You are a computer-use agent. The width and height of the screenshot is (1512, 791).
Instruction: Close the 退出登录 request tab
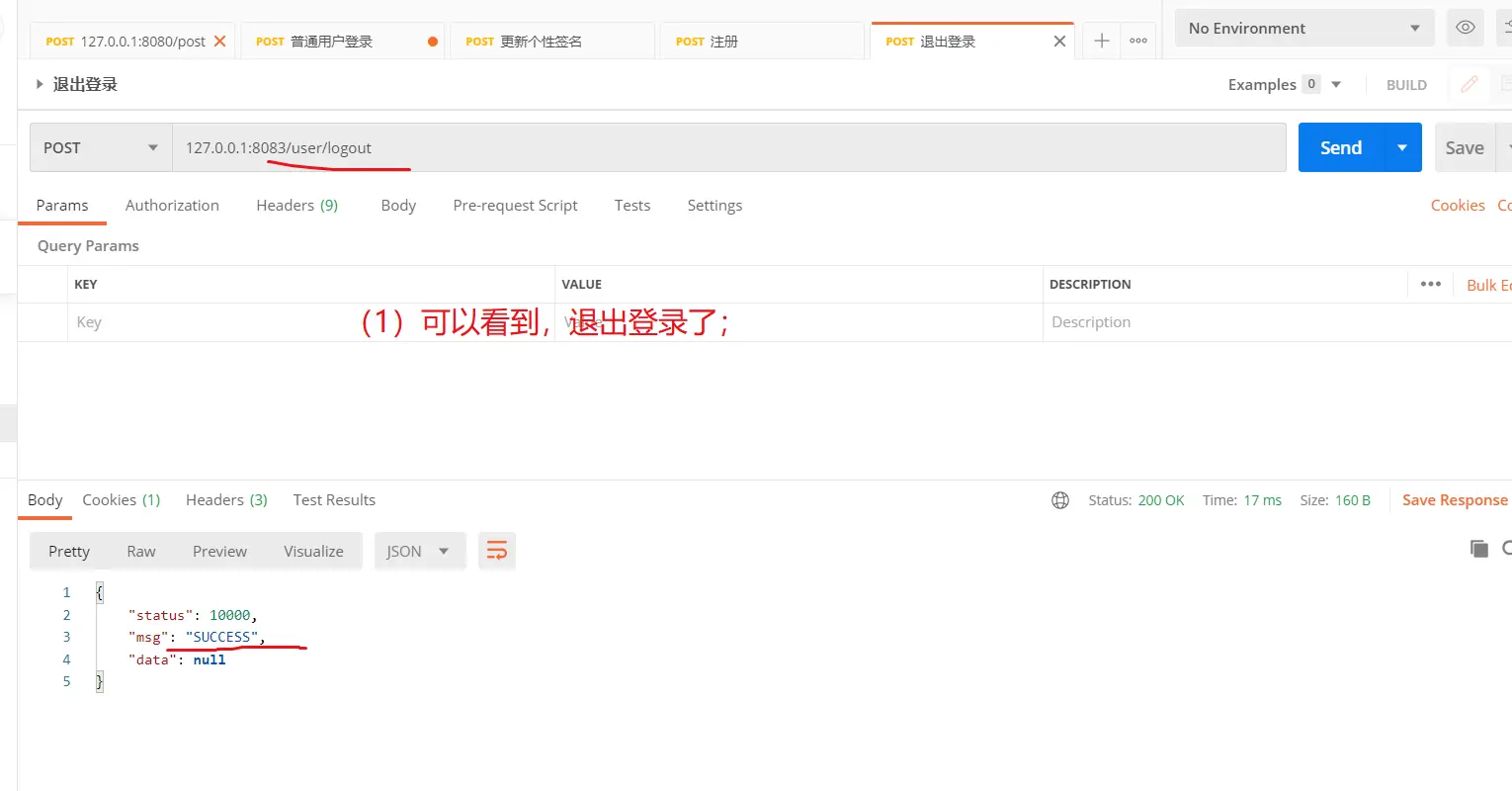click(x=1059, y=42)
